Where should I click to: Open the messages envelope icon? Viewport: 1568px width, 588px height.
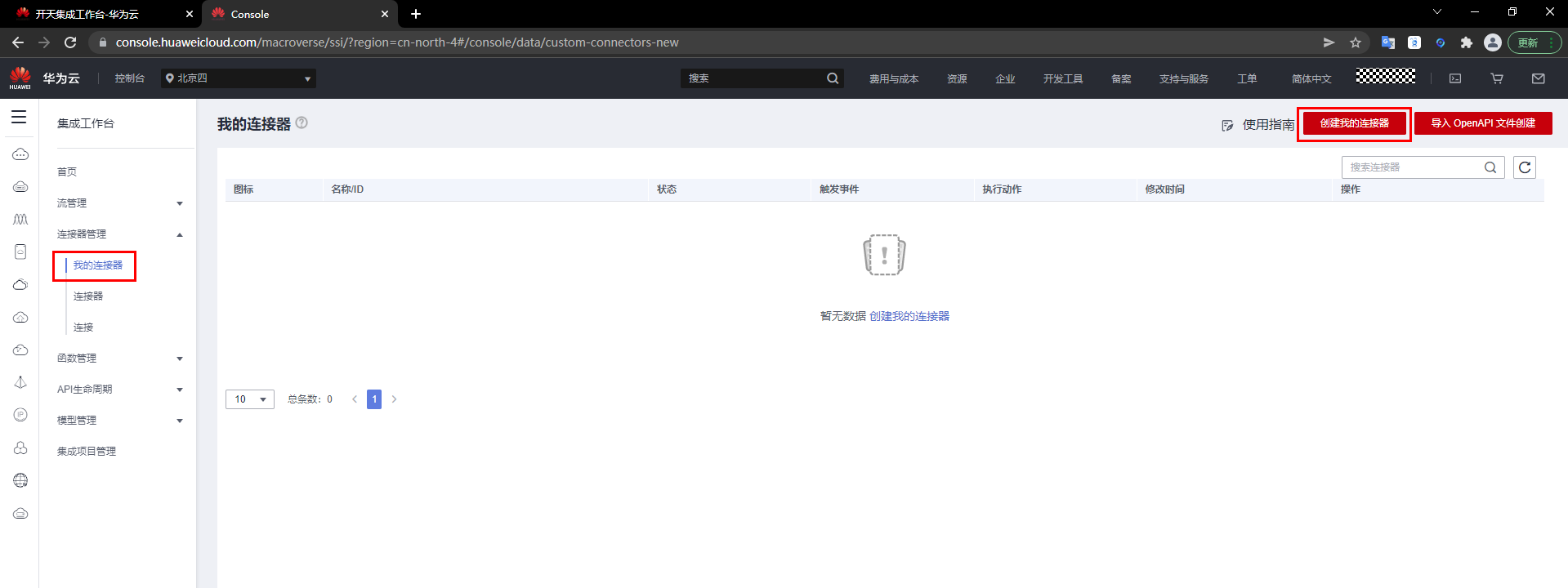(1539, 78)
